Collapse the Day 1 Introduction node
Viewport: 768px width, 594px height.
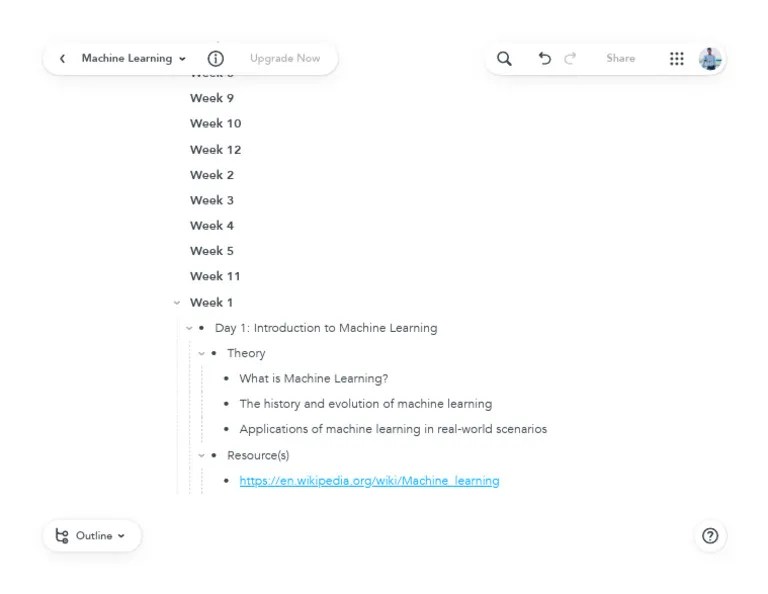click(189, 328)
